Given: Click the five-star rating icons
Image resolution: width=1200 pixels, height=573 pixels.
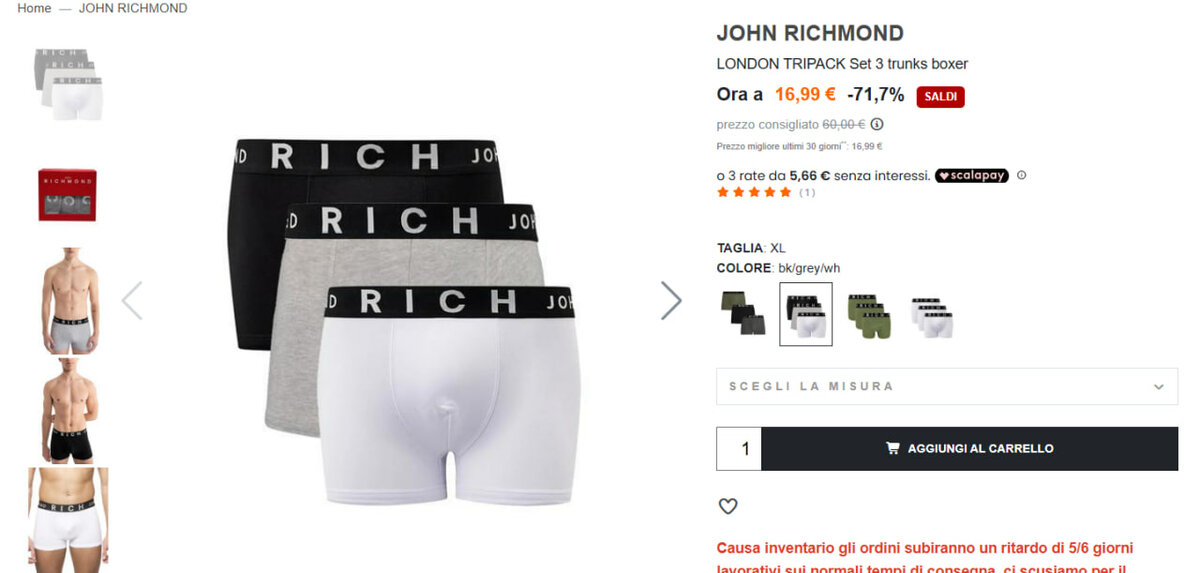Looking at the screenshot, I should pyautogui.click(x=755, y=192).
